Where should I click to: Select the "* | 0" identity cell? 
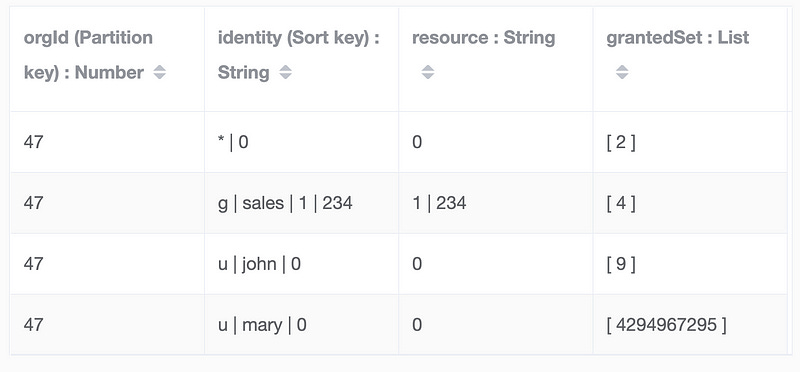pos(233,142)
